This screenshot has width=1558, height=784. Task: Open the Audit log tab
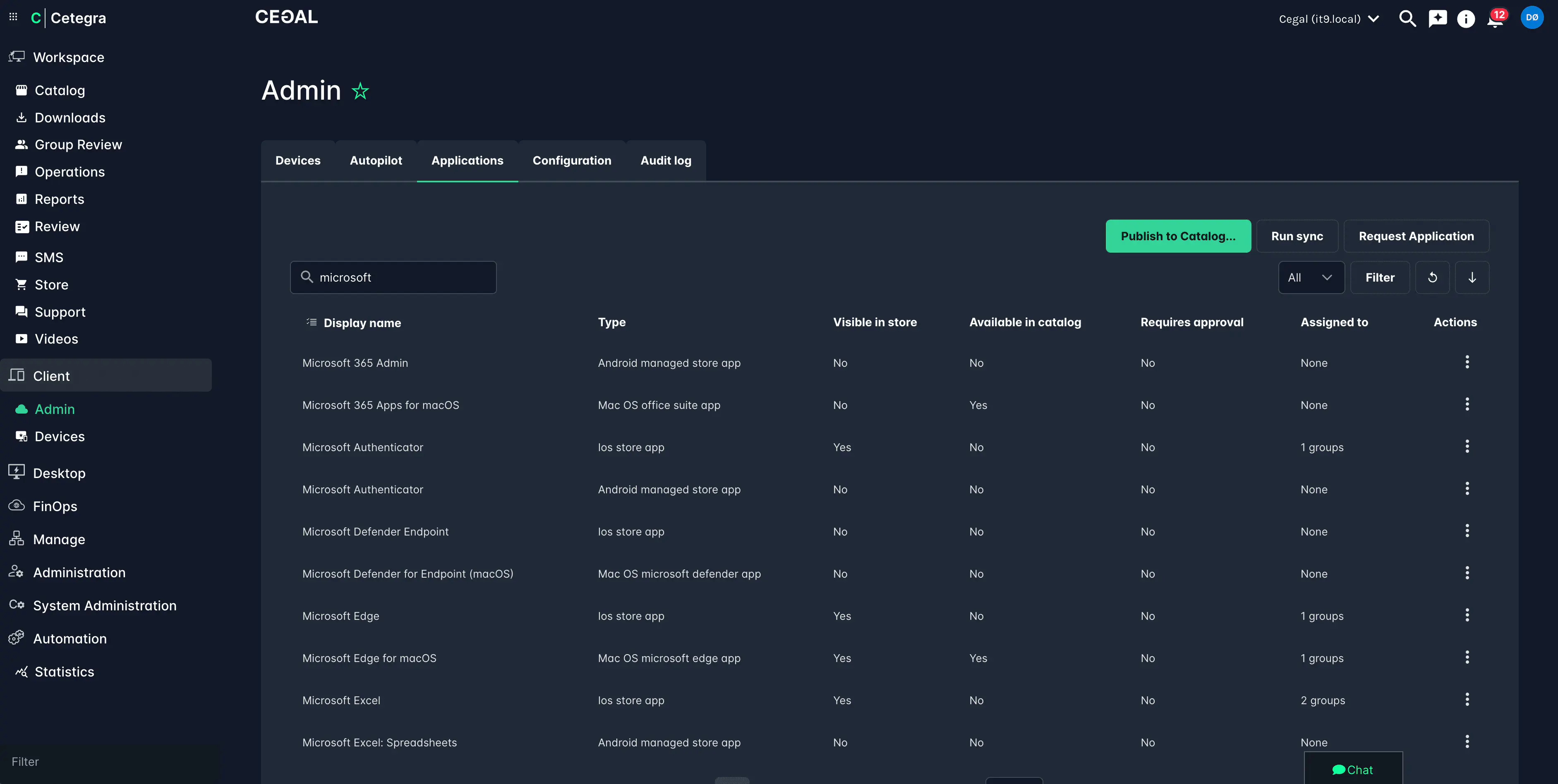tap(665, 161)
